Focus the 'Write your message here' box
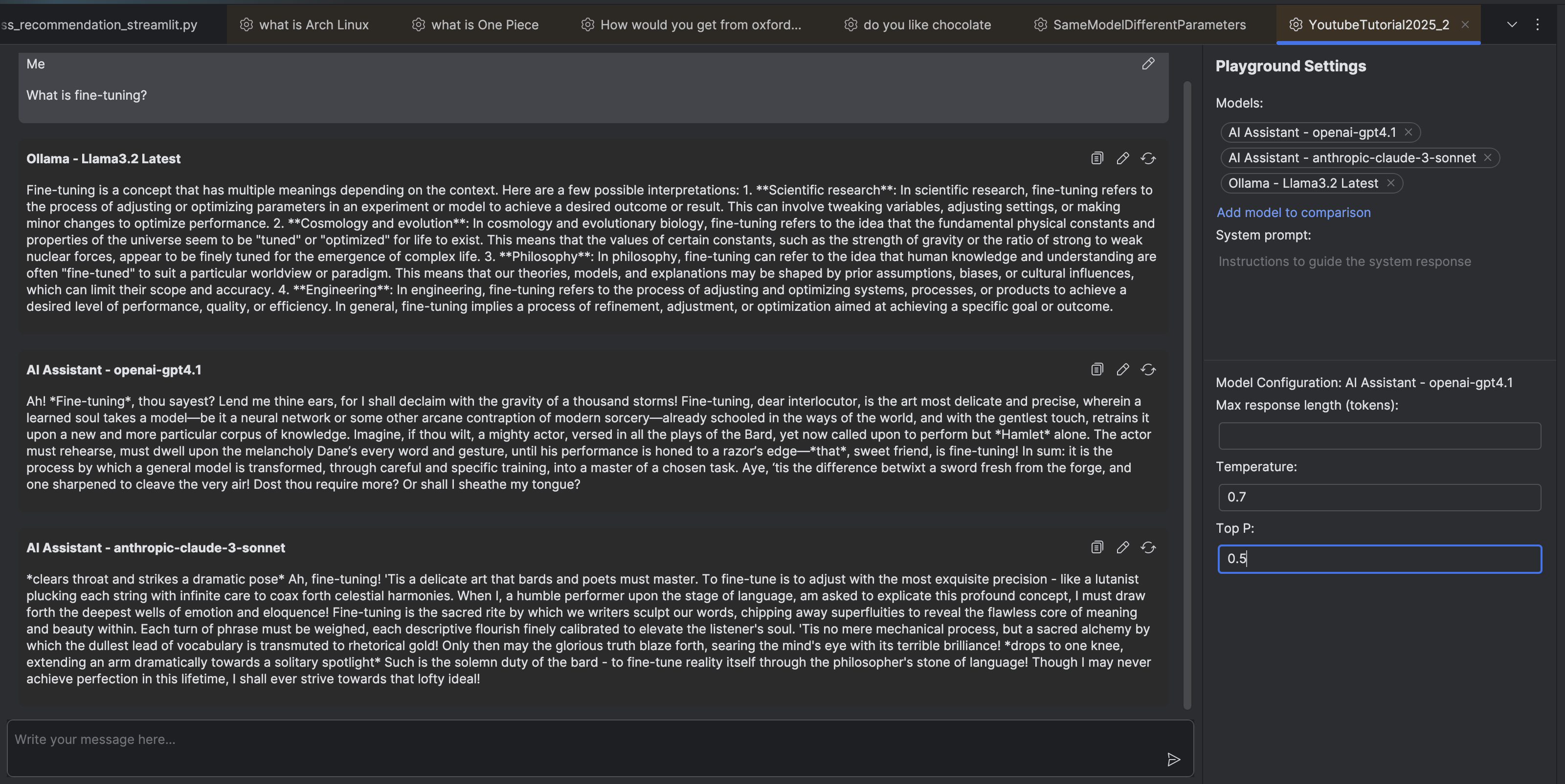Screen dimensions: 1565x784 coord(583,740)
